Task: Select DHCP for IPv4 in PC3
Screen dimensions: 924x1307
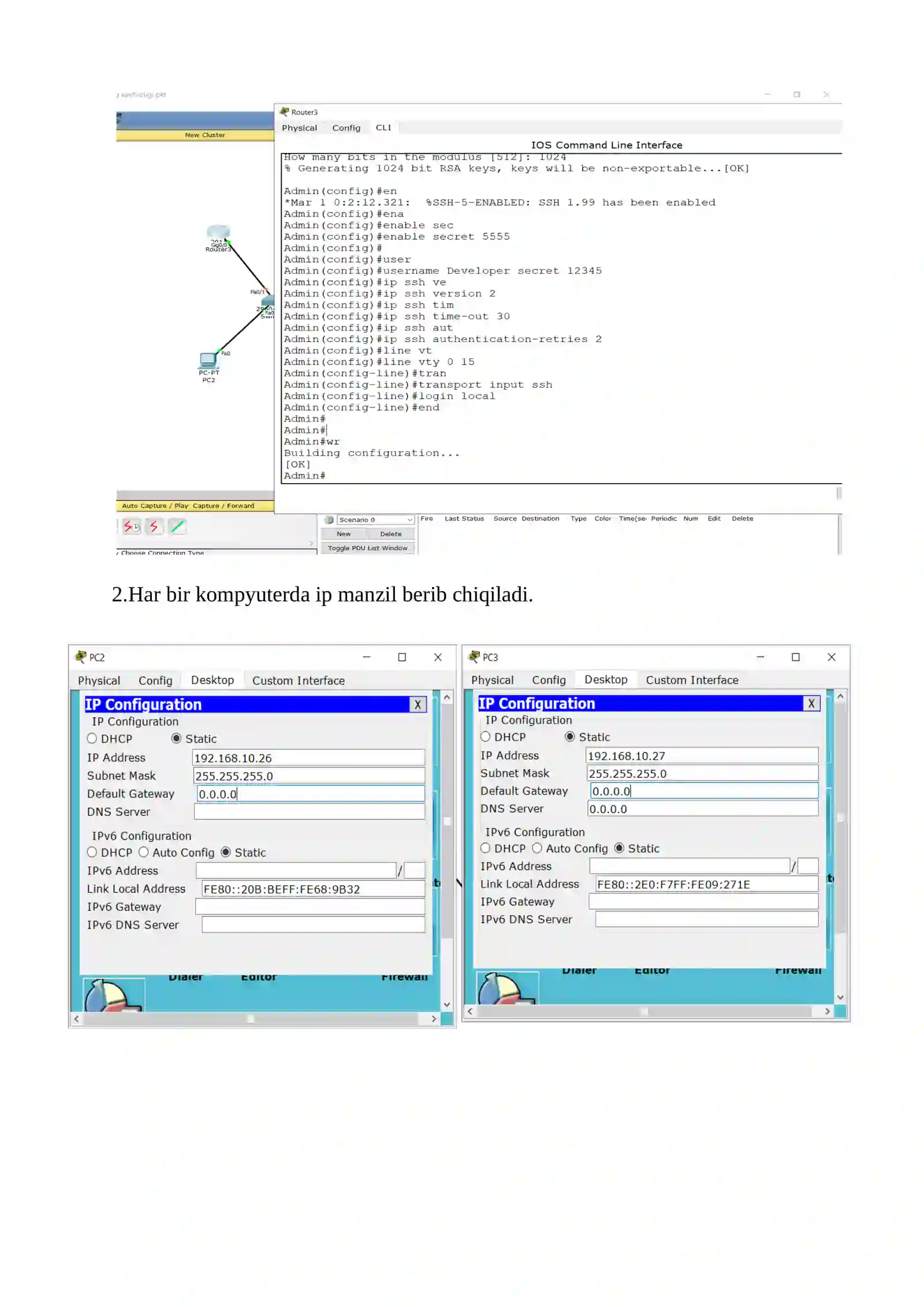Action: (485, 737)
